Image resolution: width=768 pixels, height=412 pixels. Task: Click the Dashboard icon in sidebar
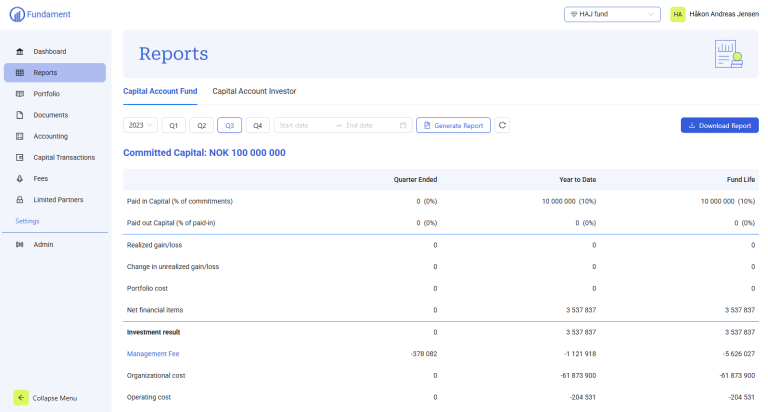(x=20, y=51)
